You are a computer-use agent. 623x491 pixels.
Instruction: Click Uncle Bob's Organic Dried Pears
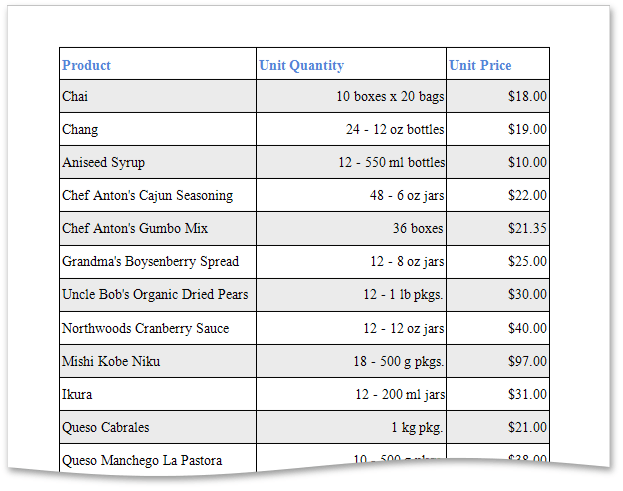click(x=155, y=295)
